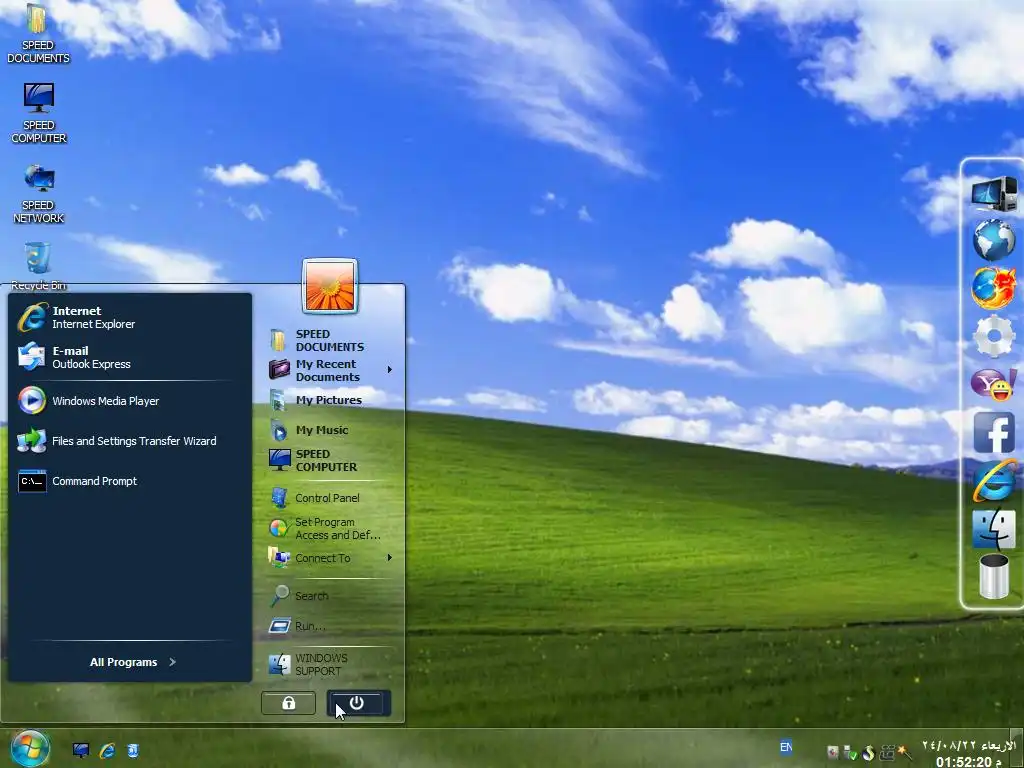Launch Windows Media Player
The height and width of the screenshot is (768, 1024).
(x=129, y=401)
